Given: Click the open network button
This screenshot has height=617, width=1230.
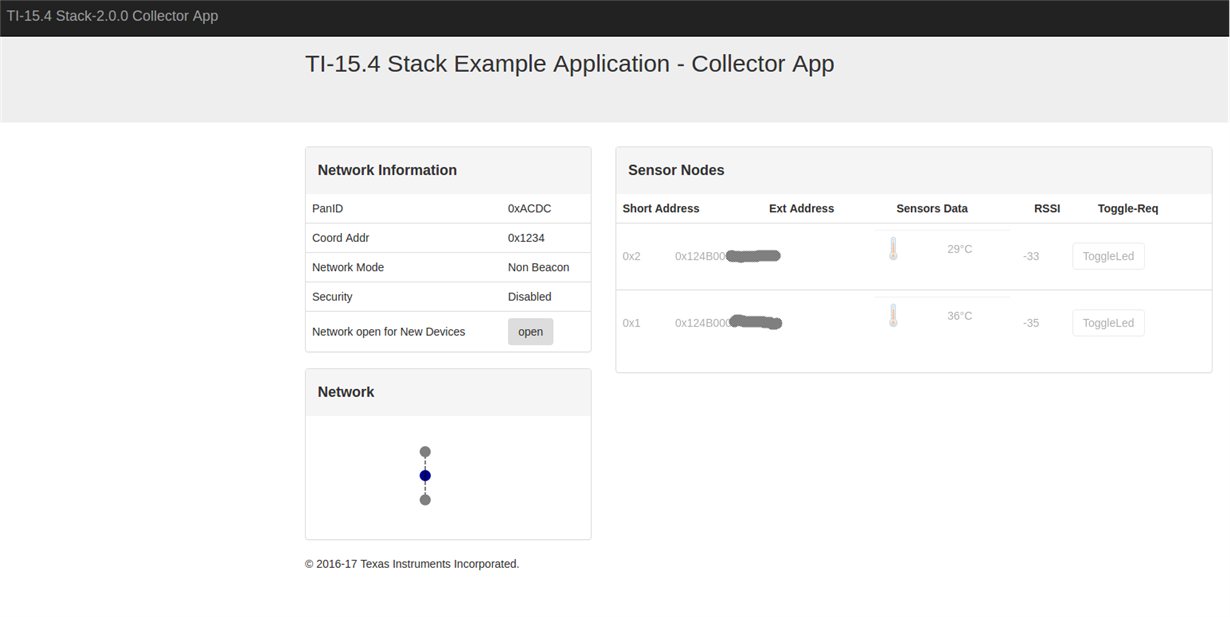Looking at the screenshot, I should [x=530, y=332].
